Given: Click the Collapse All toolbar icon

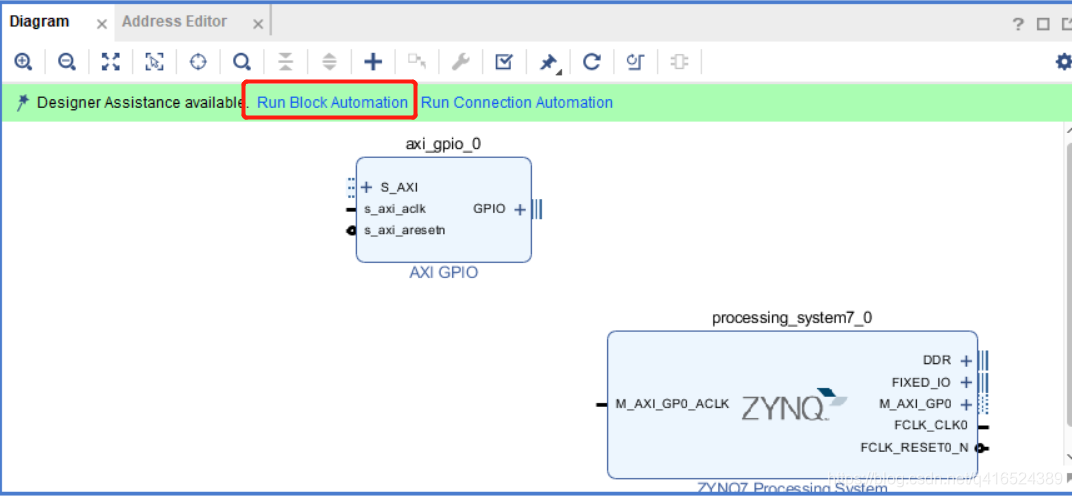Looking at the screenshot, I should [x=285, y=62].
